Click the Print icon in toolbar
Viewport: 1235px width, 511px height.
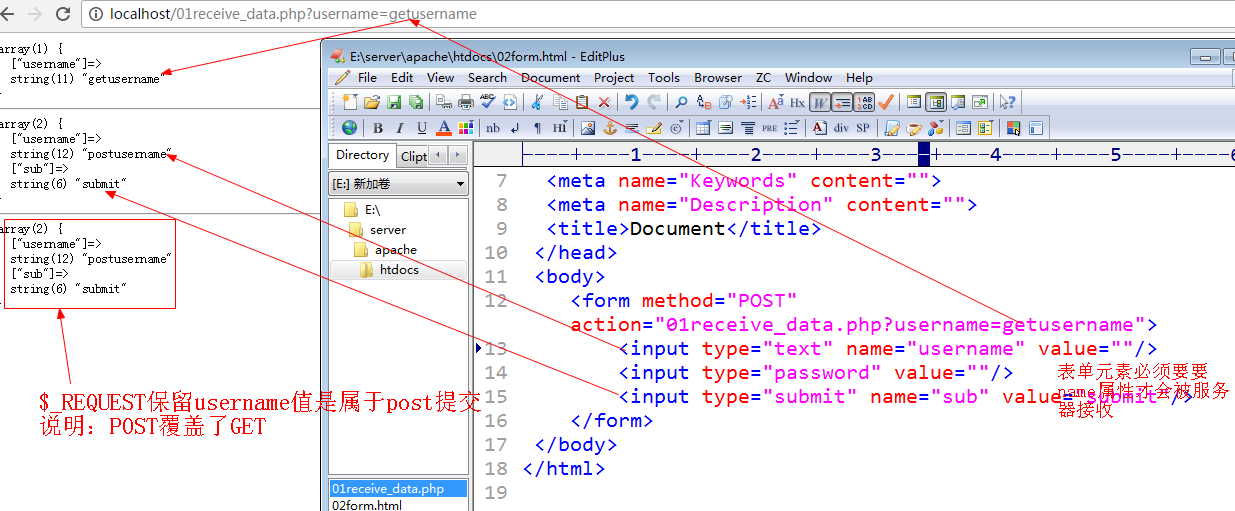[466, 102]
